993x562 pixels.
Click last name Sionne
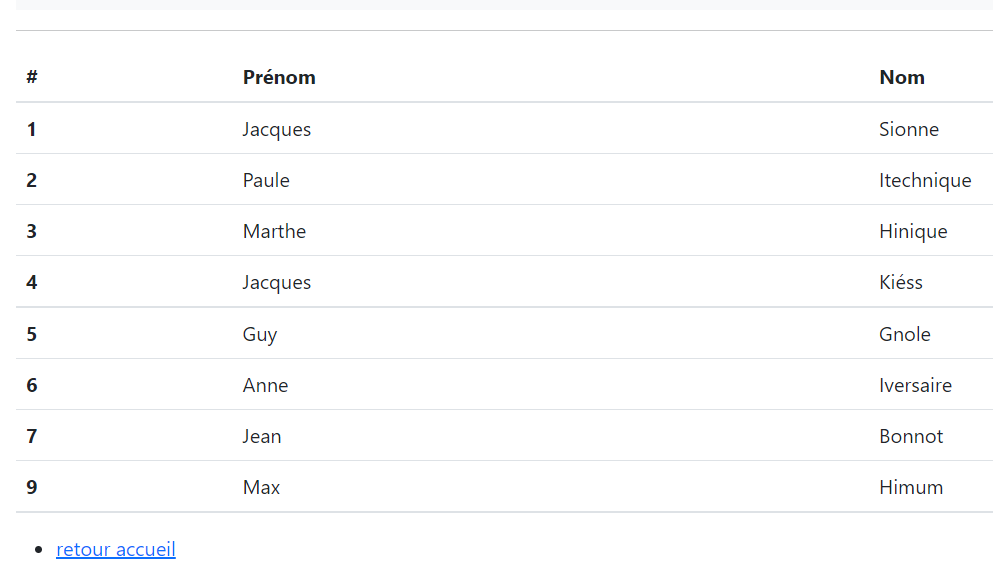click(909, 129)
